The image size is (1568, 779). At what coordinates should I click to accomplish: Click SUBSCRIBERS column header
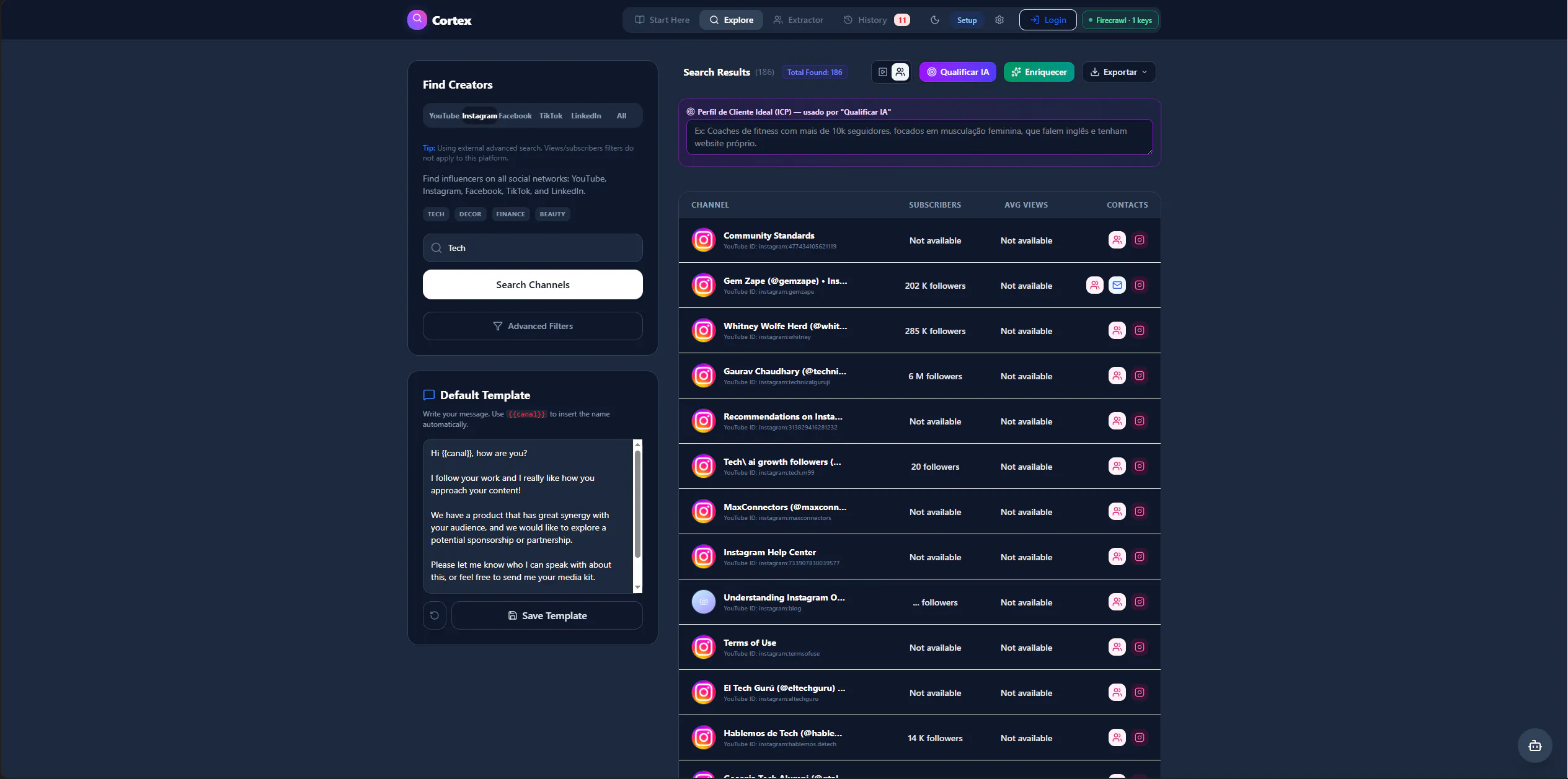point(935,205)
